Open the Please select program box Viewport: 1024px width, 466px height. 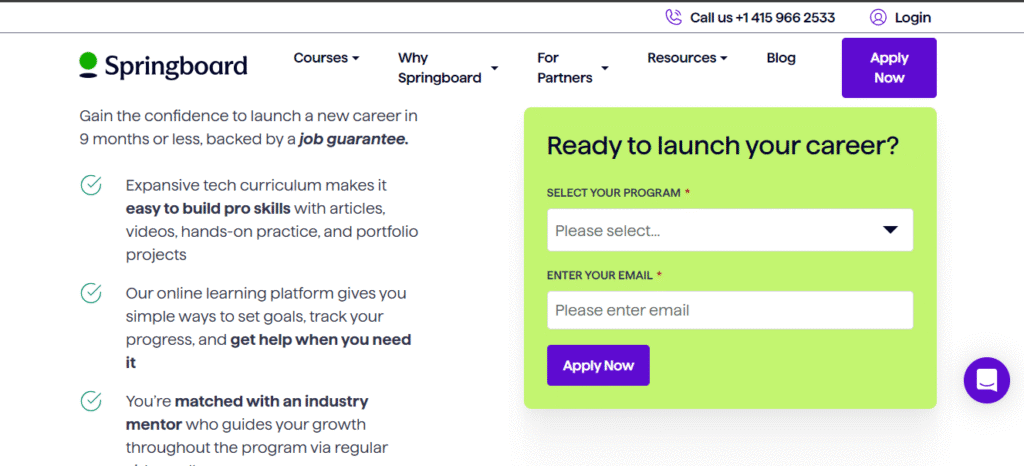pos(710,230)
